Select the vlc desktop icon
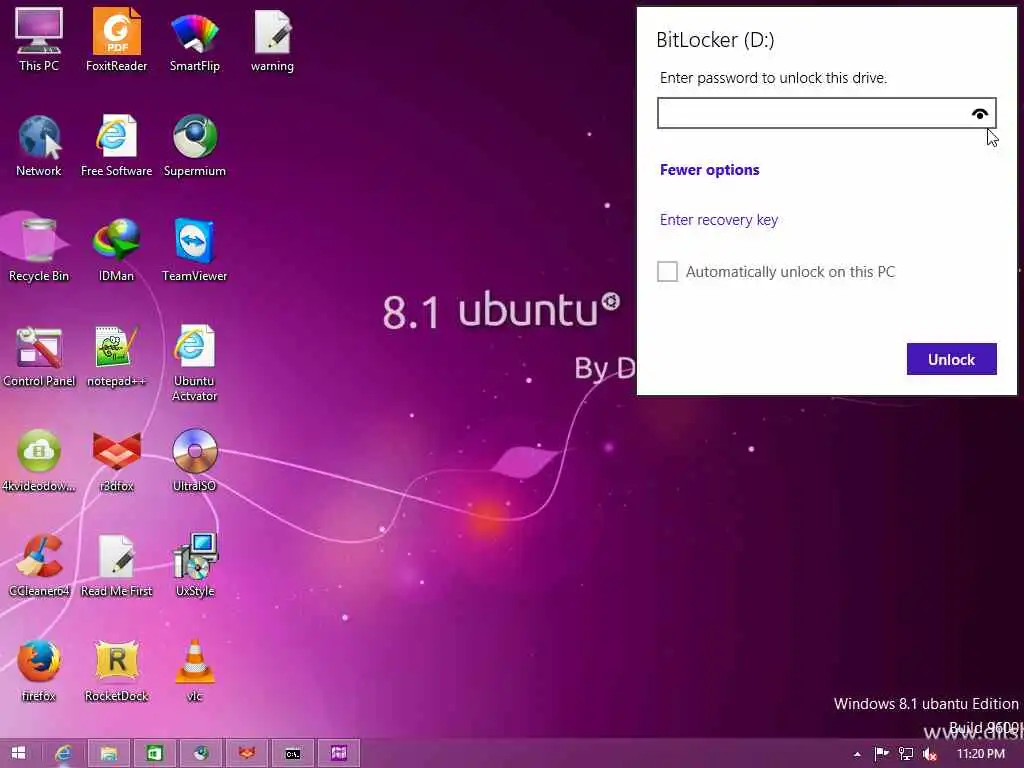This screenshot has width=1024, height=768. tap(195, 671)
